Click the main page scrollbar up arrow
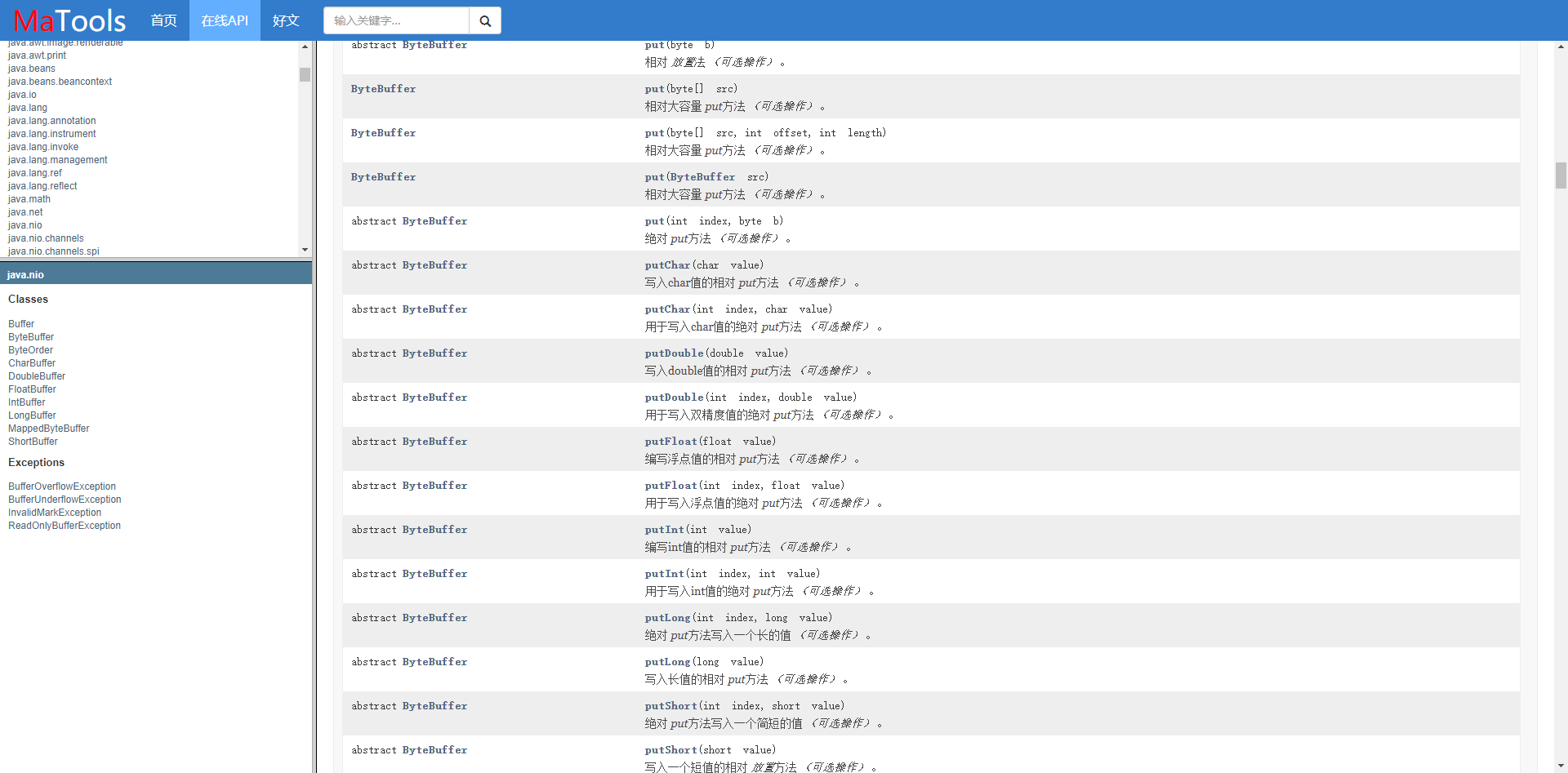The height and width of the screenshot is (773, 1568). [x=1560, y=47]
